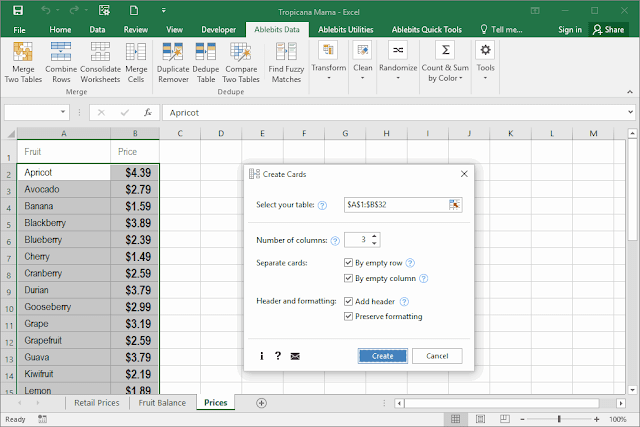This screenshot has height=427, width=640.
Task: Open Find Fuzzy Matches tool
Action: pyautogui.click(x=286, y=62)
